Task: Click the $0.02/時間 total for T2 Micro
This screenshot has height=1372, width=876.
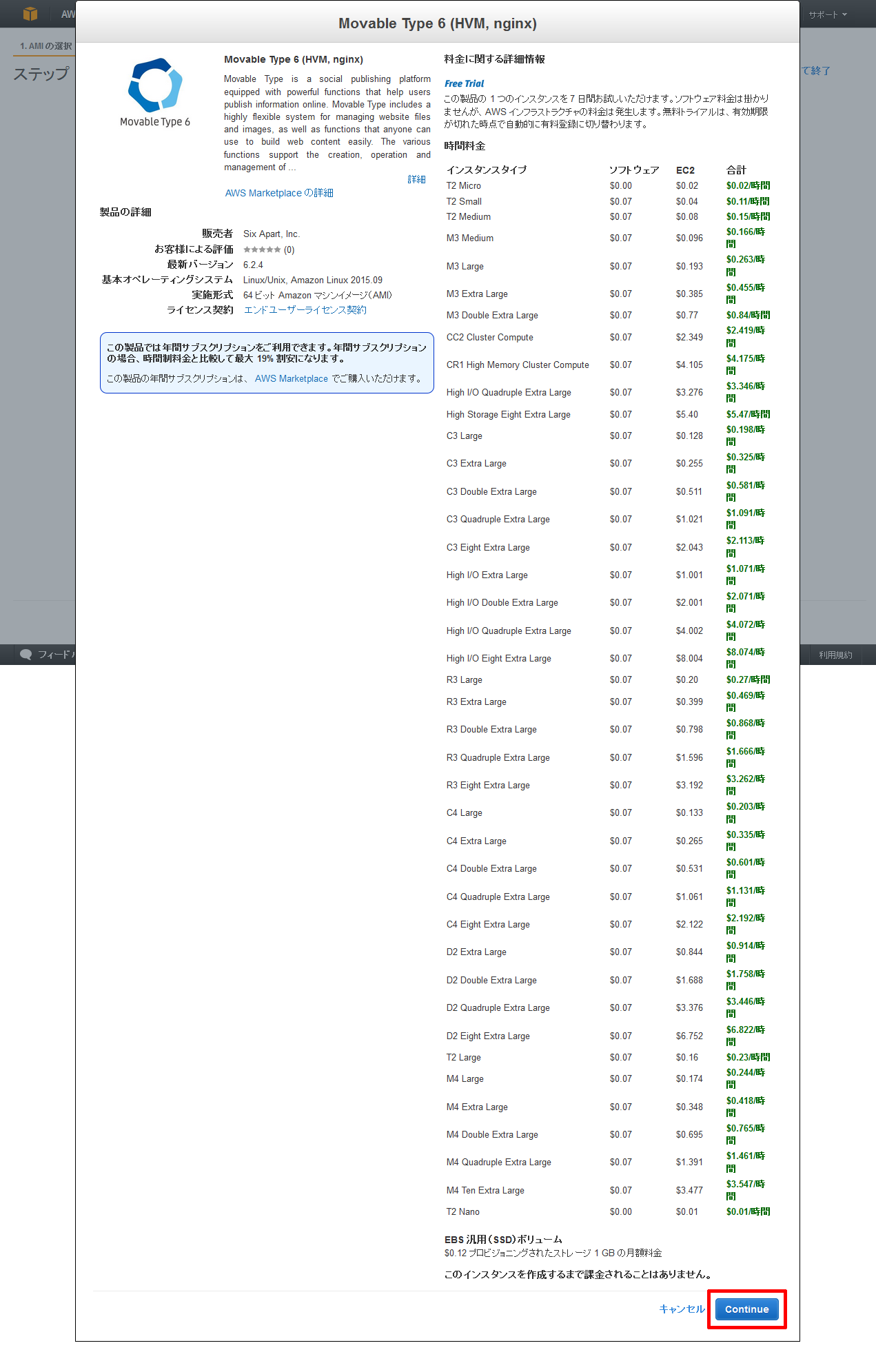Action: 748,186
